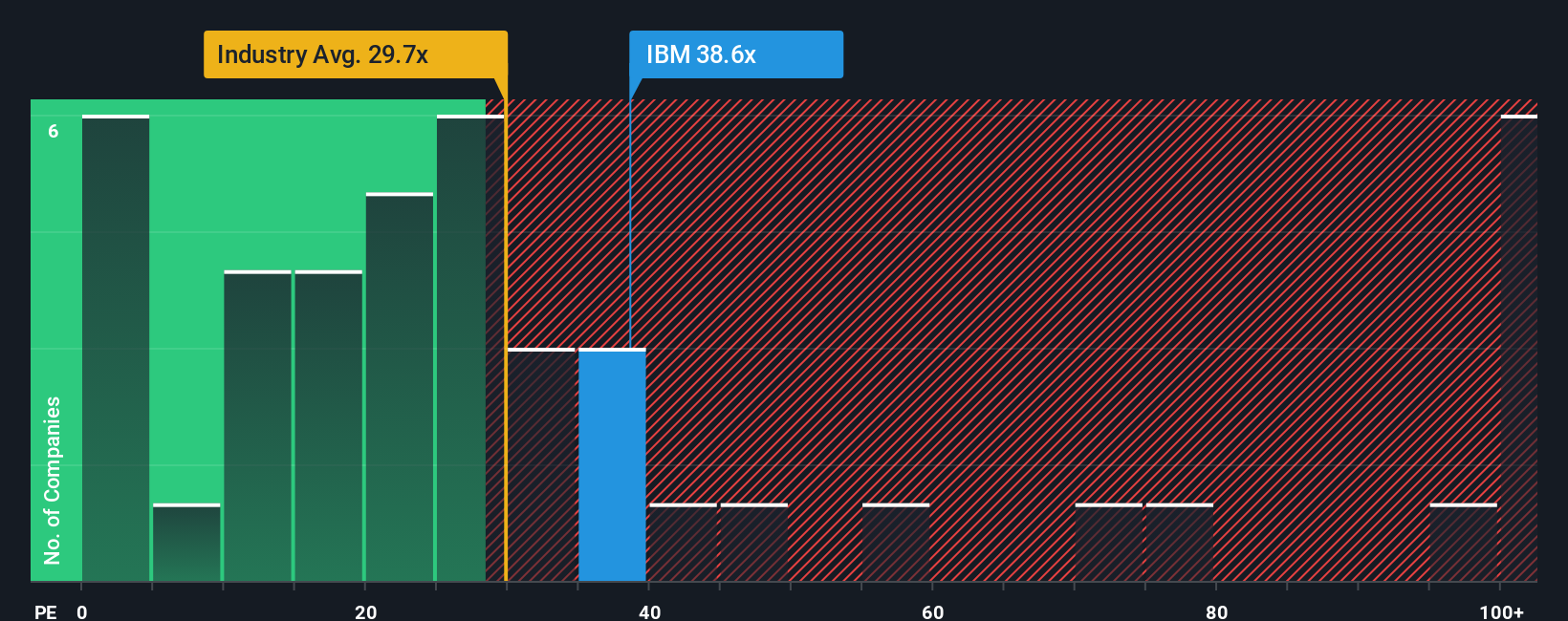The height and width of the screenshot is (621, 1568).
Task: Click the bar at PE 75-80
Action: click(1180, 543)
